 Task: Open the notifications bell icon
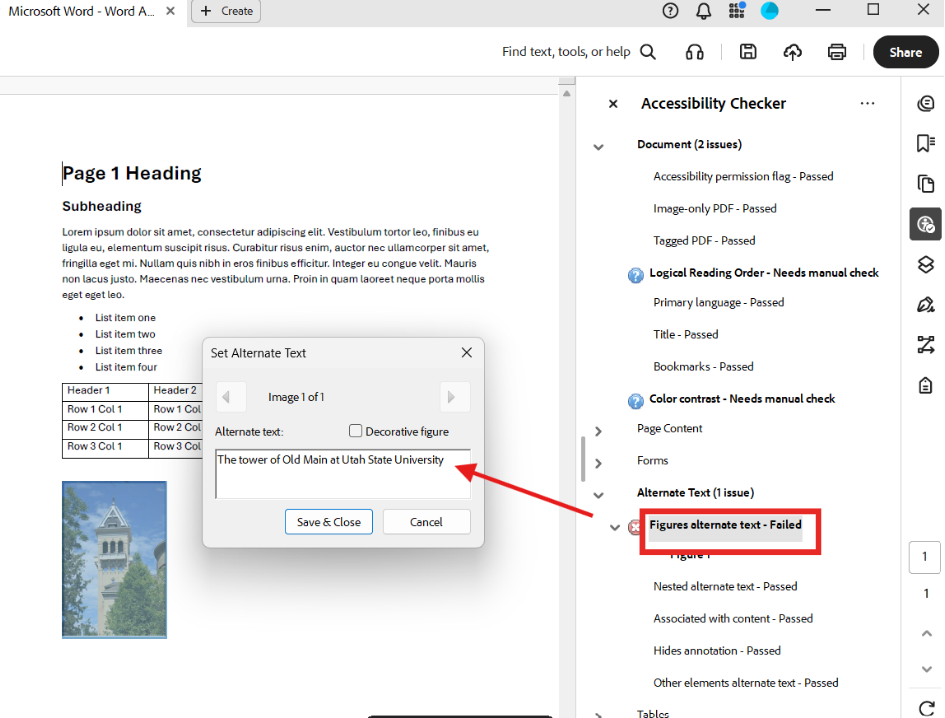(703, 11)
